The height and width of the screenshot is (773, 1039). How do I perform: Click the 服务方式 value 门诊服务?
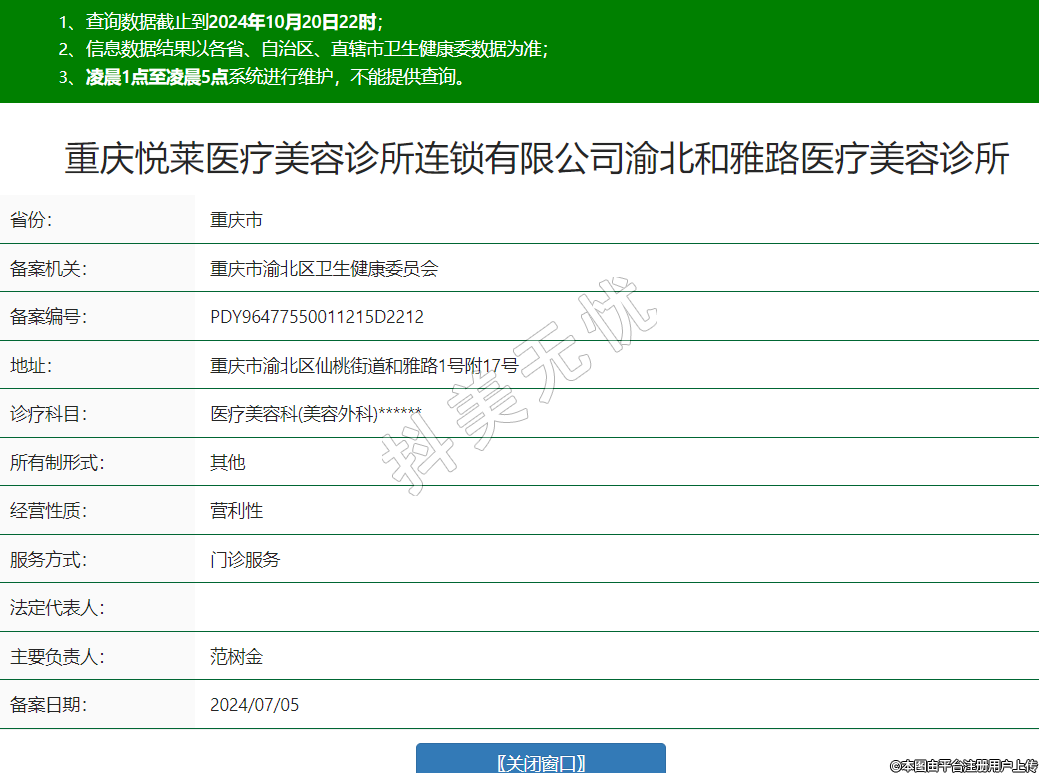[245, 559]
